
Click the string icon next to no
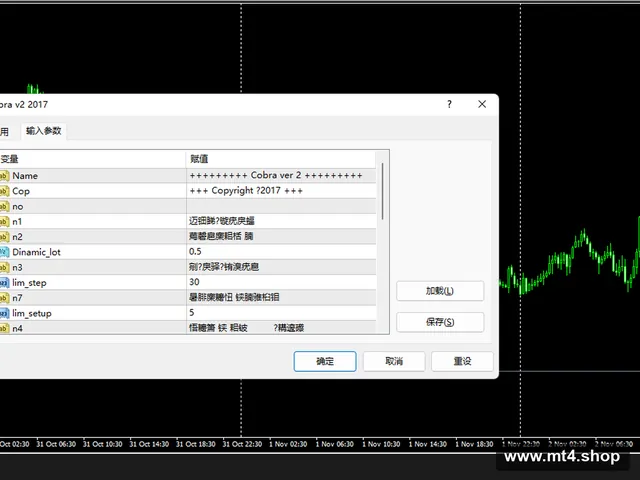point(4,206)
